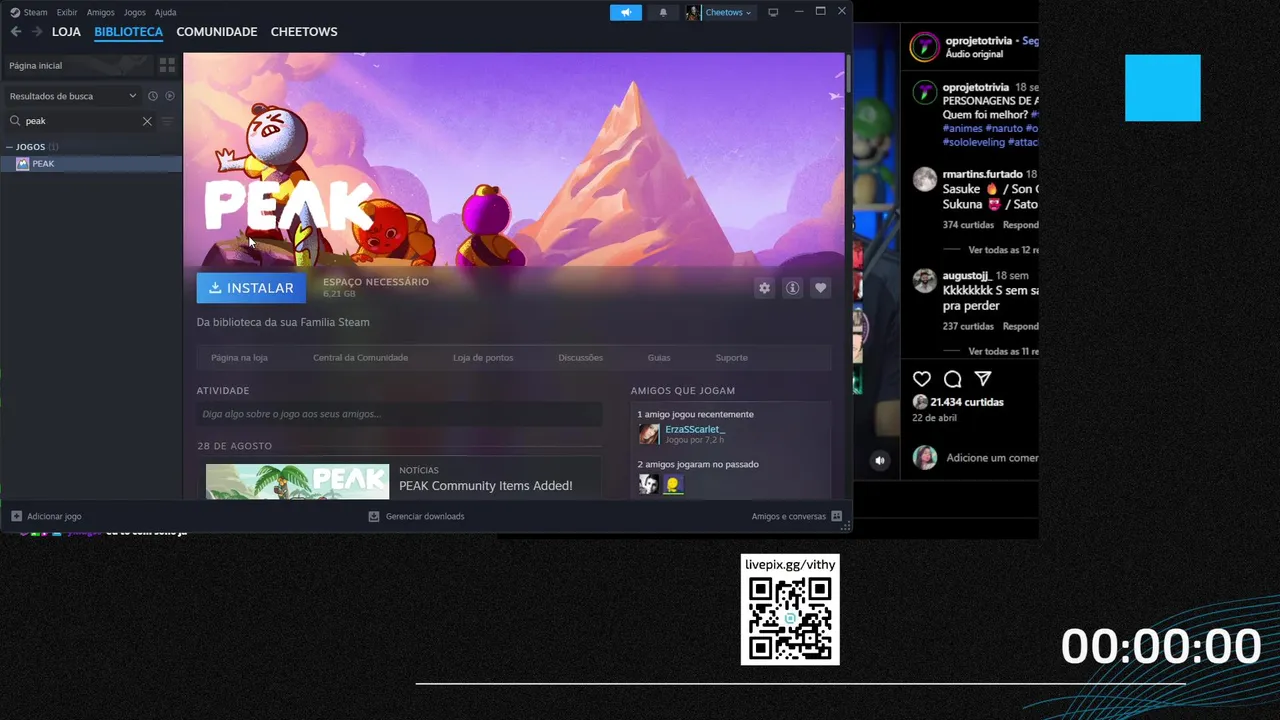Toggle library collections grid view icon
Viewport: 1280px width, 720px height.
coord(167,65)
